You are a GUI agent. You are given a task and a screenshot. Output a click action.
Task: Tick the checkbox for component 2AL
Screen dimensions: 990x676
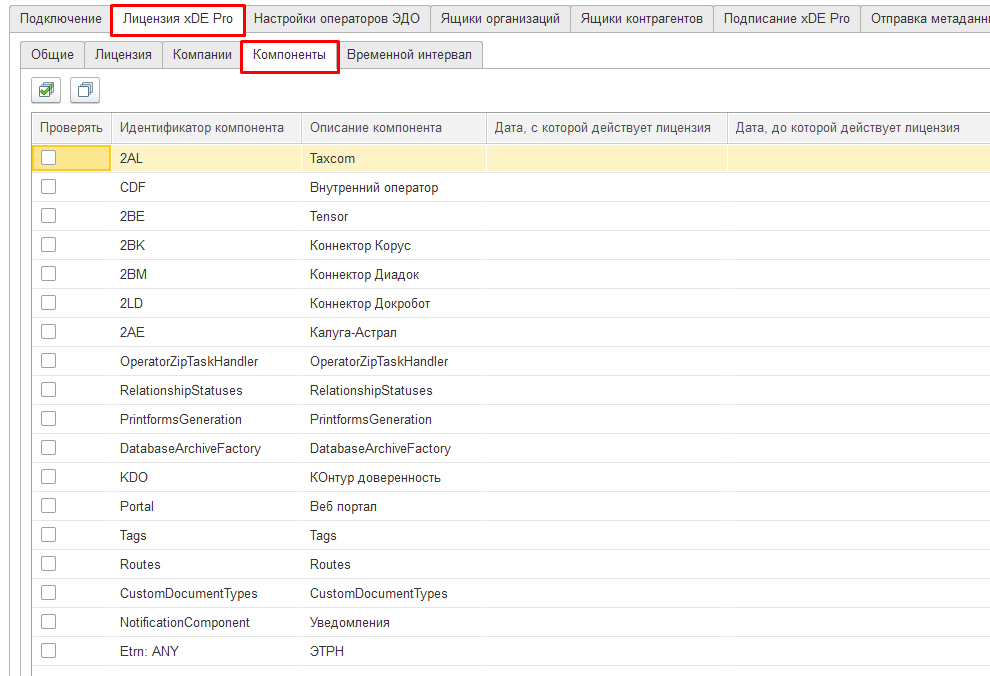[49, 158]
